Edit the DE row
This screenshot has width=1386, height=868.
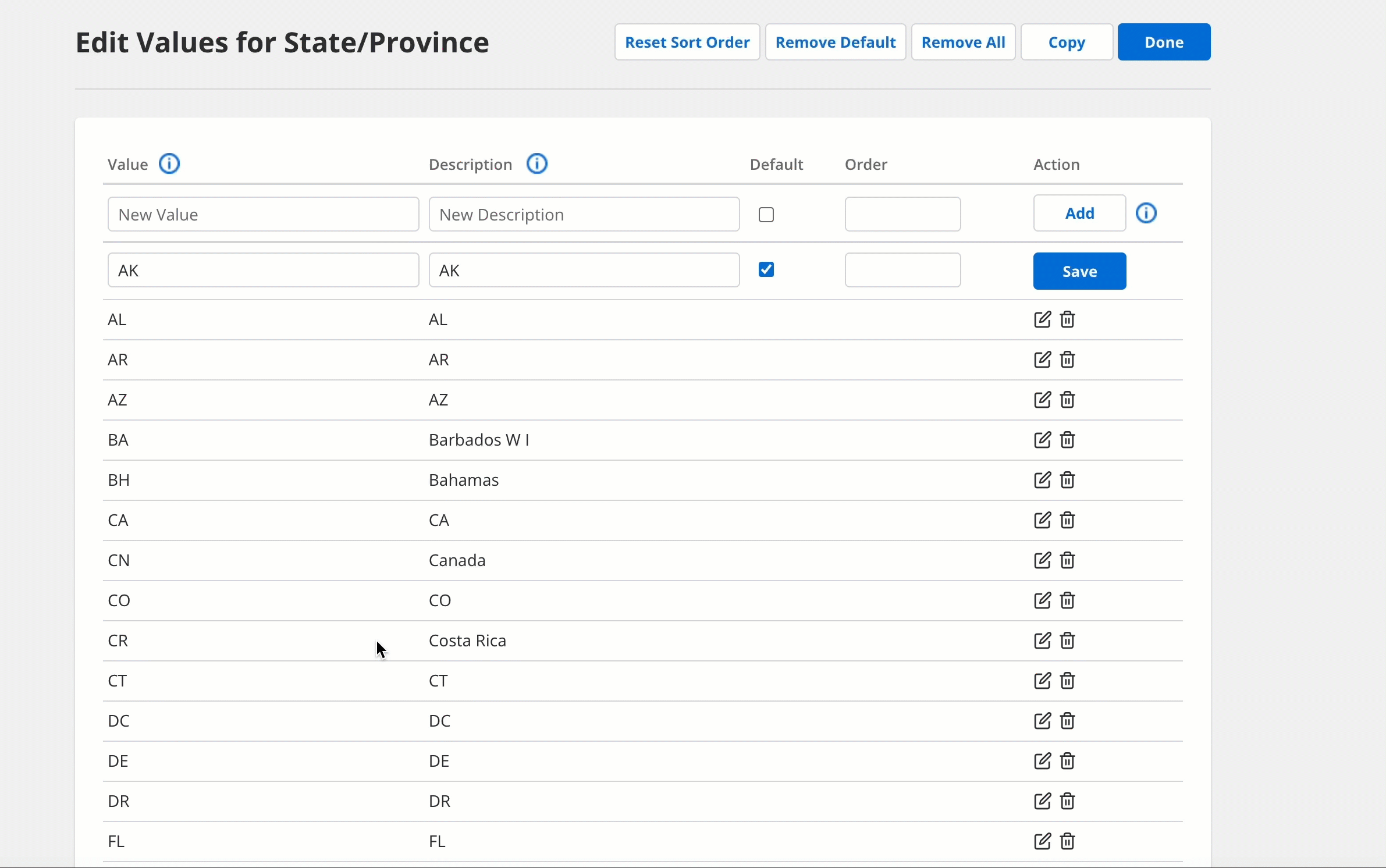[x=1042, y=761]
